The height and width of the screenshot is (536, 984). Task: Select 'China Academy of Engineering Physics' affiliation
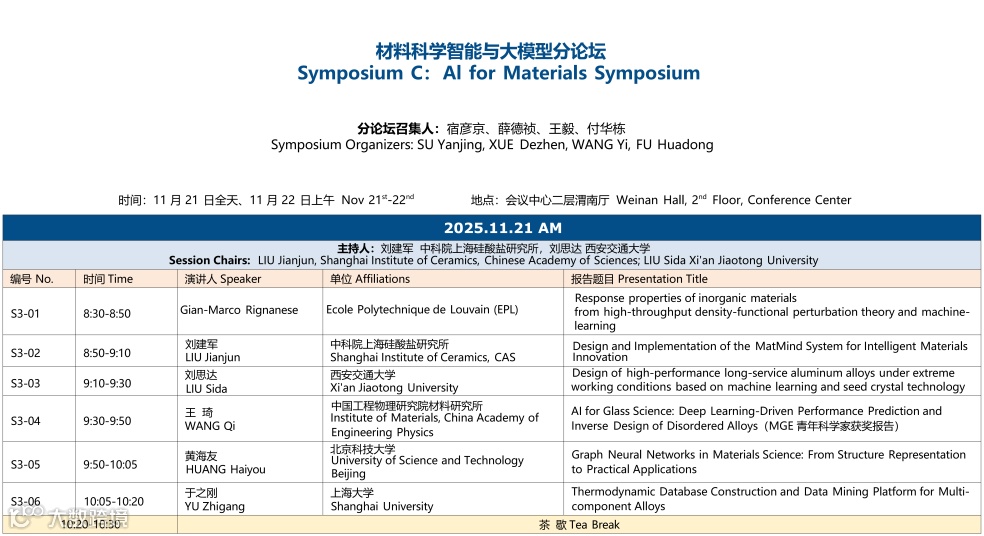(x=434, y=425)
